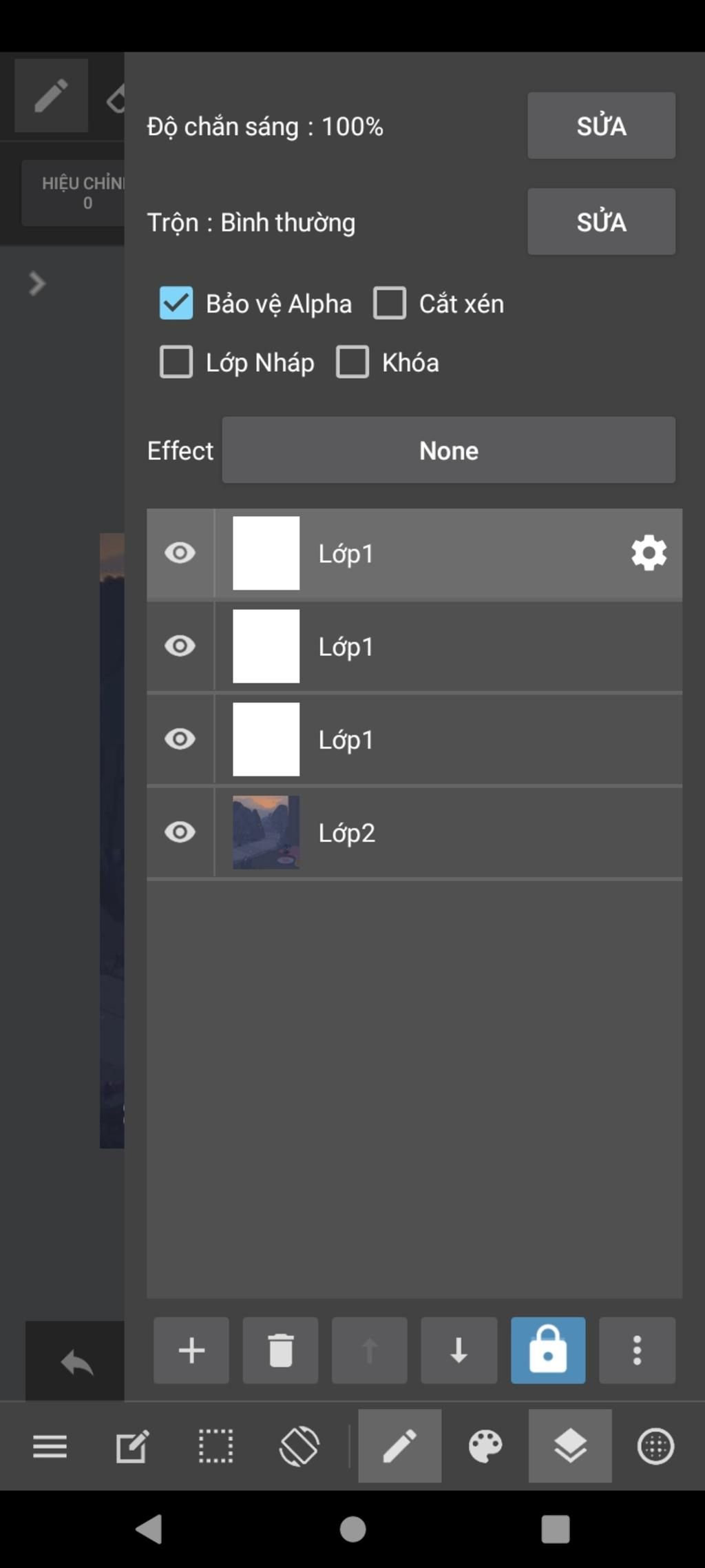Tap the dotted selection tool icon
The image size is (705, 1568).
coord(215,1445)
